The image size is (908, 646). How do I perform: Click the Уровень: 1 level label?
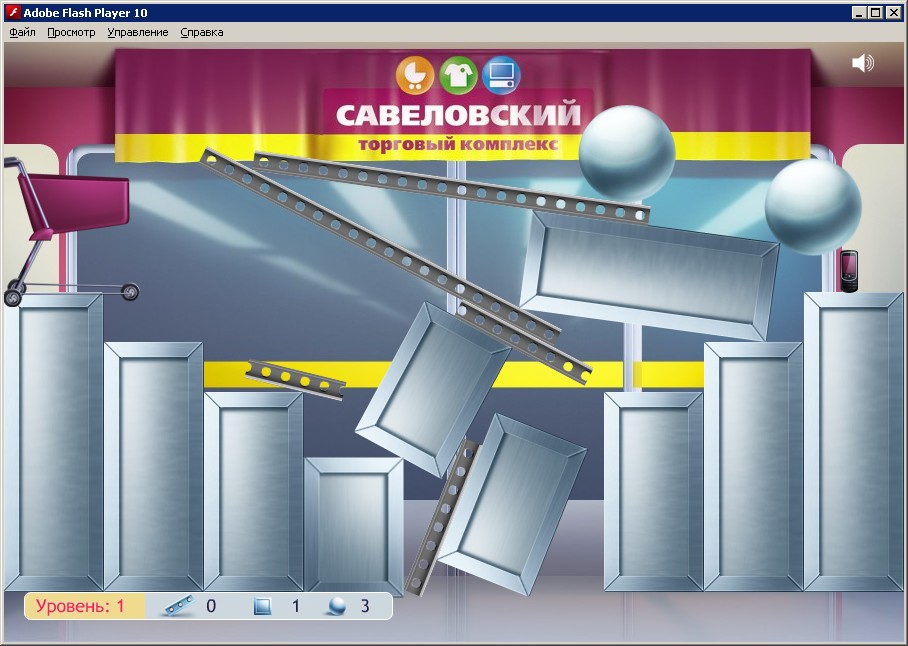81,606
